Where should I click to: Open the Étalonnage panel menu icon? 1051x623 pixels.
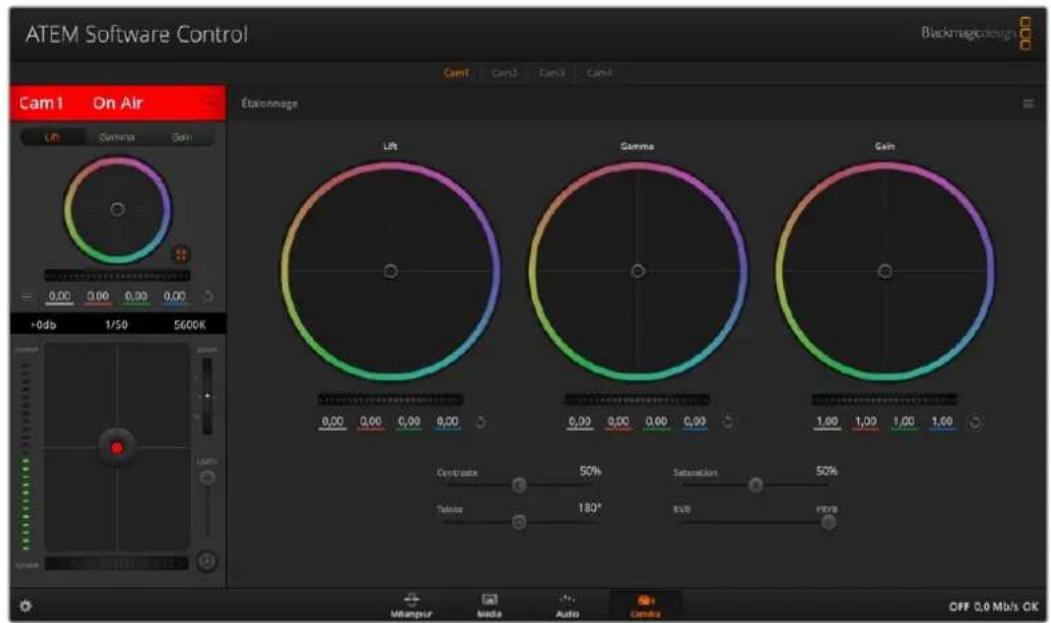[x=1028, y=103]
